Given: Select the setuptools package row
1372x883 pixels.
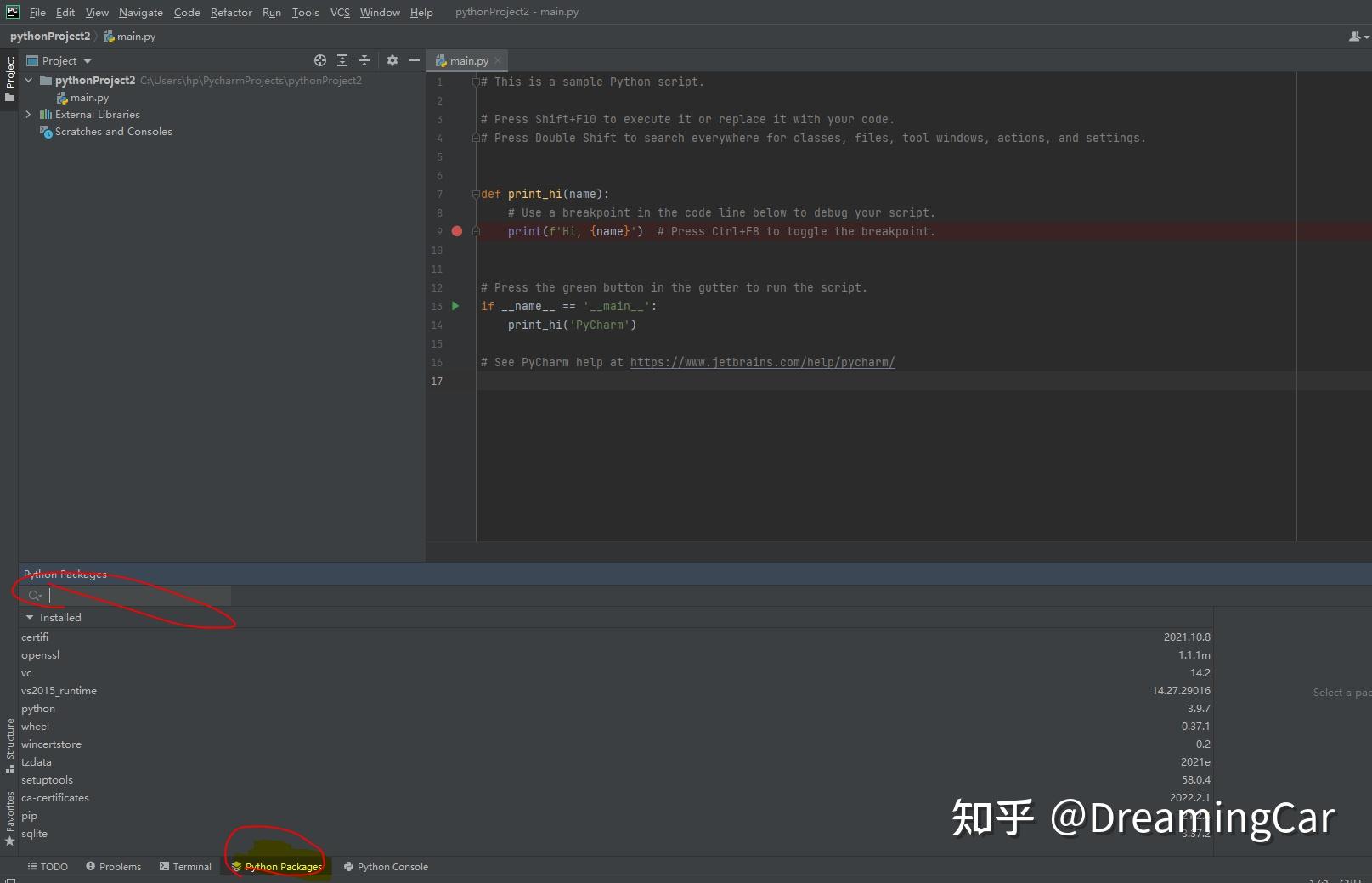Looking at the screenshot, I should [x=616, y=779].
